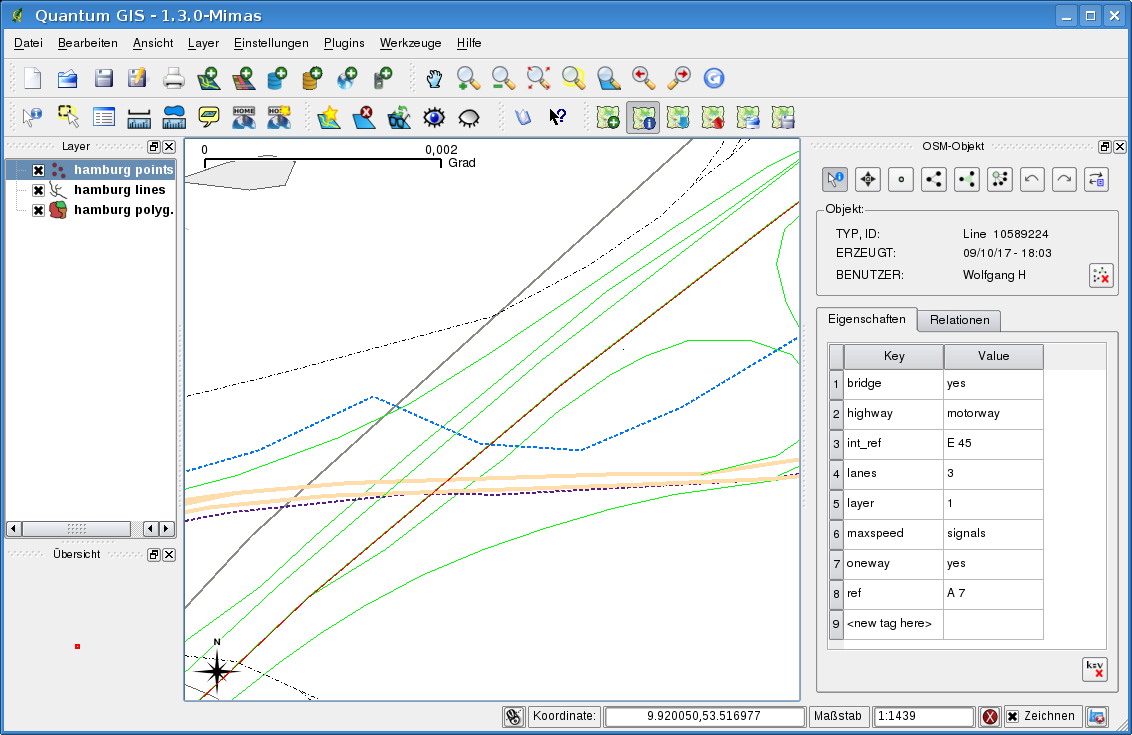Select the Pan map hand tool
Viewport: 1132px width, 735px height.
pyautogui.click(x=434, y=78)
